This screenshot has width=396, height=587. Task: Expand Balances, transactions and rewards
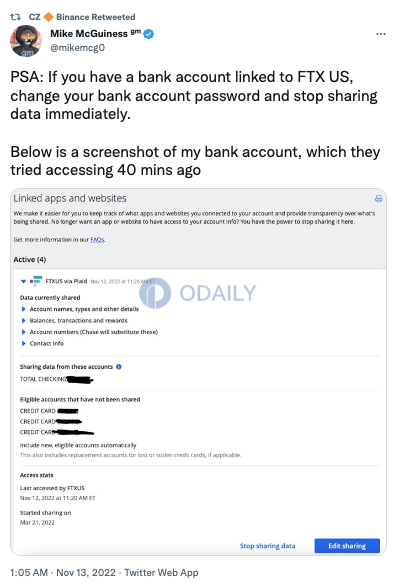click(23, 320)
